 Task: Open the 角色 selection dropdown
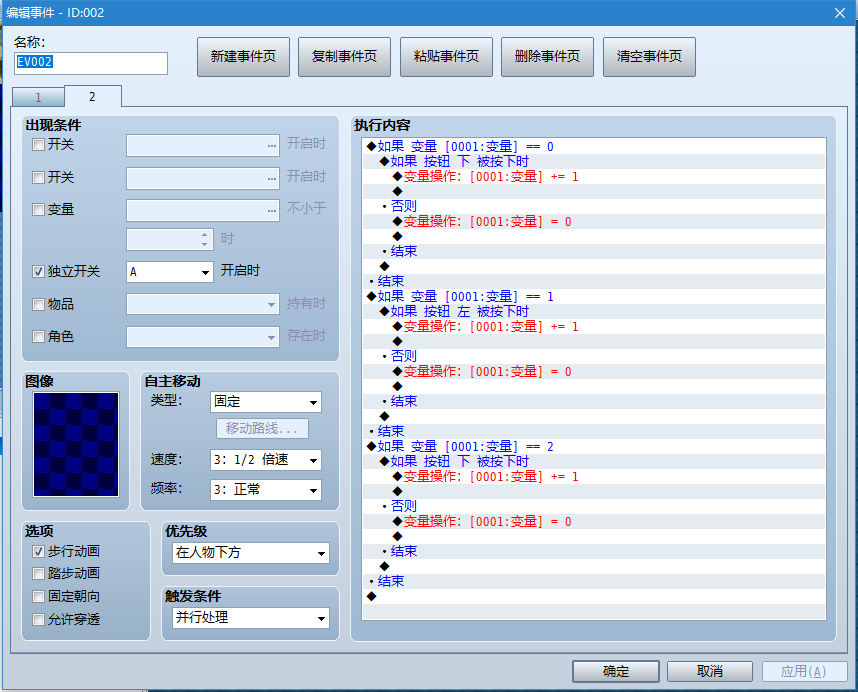203,337
